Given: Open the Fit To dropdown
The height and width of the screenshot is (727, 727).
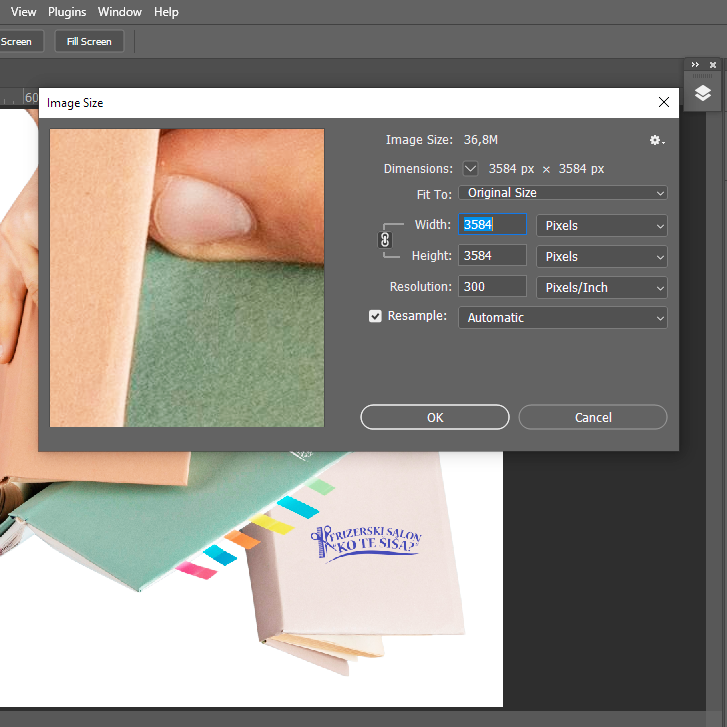Looking at the screenshot, I should [x=563, y=193].
